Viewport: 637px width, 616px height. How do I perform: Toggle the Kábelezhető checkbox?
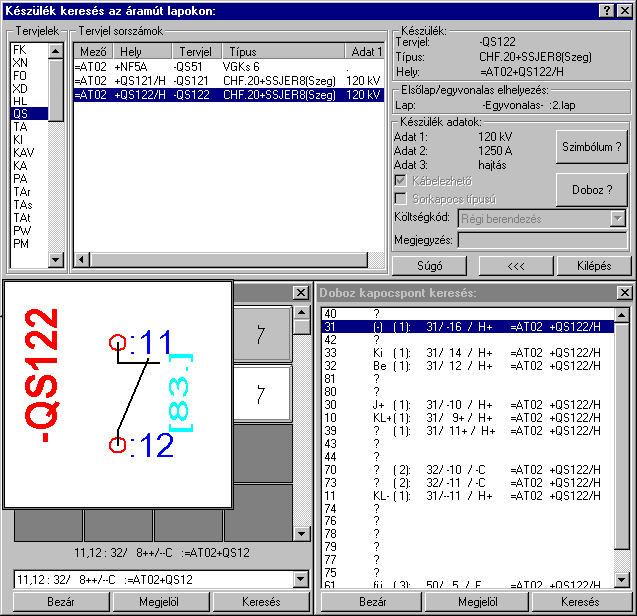tap(401, 181)
